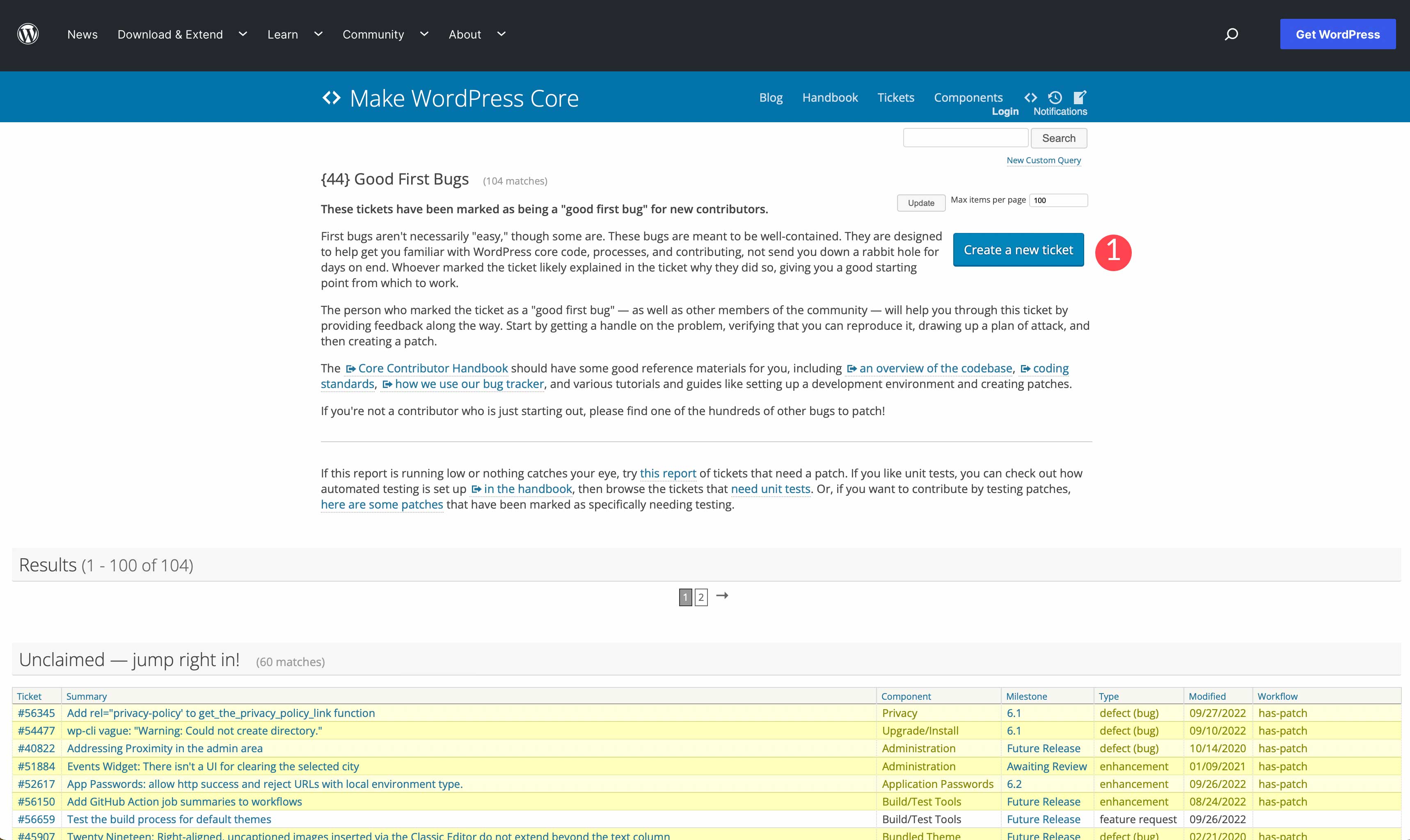
Task: Open the 'Community' menu item
Action: pyautogui.click(x=374, y=34)
